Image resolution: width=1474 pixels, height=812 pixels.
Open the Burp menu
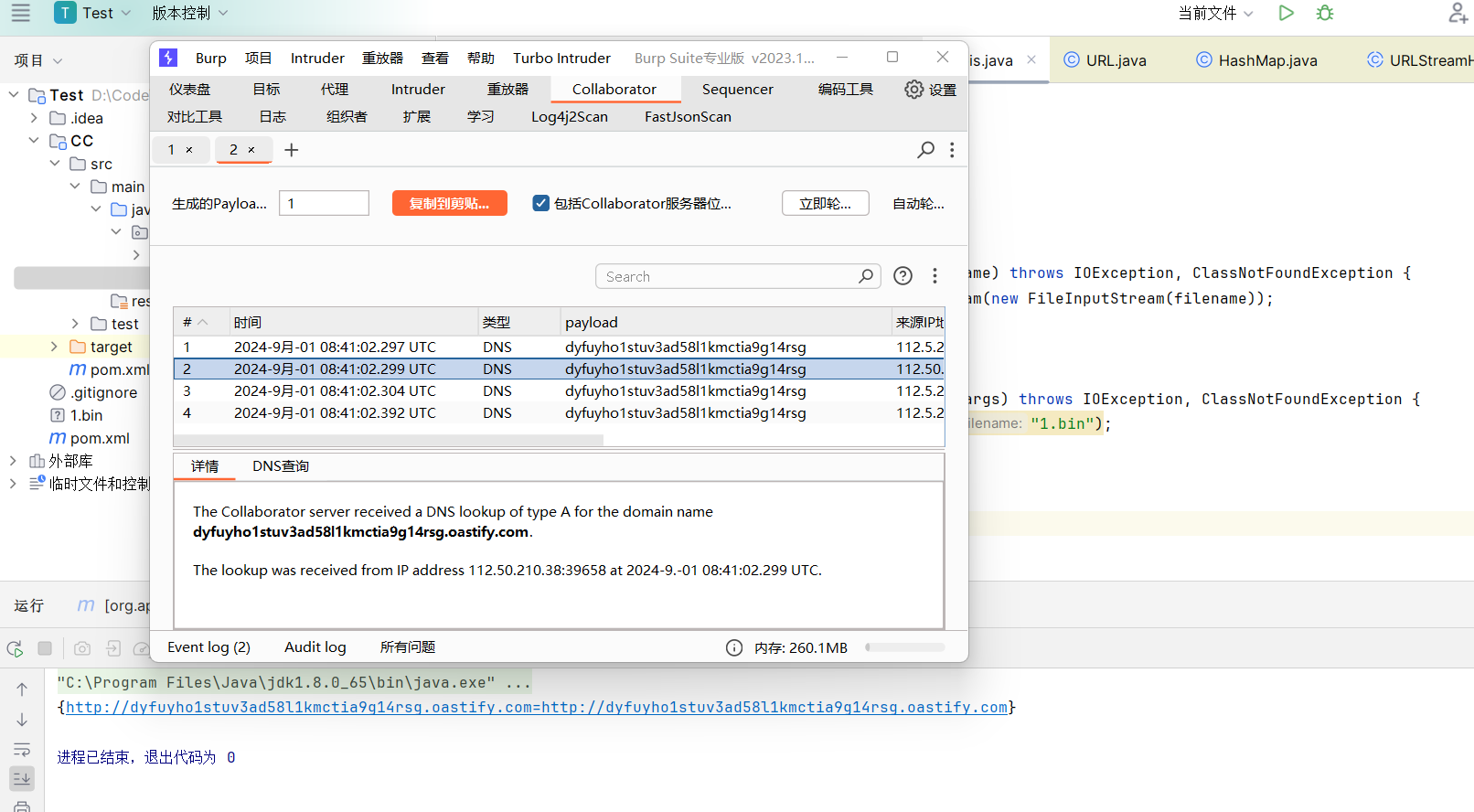point(211,58)
